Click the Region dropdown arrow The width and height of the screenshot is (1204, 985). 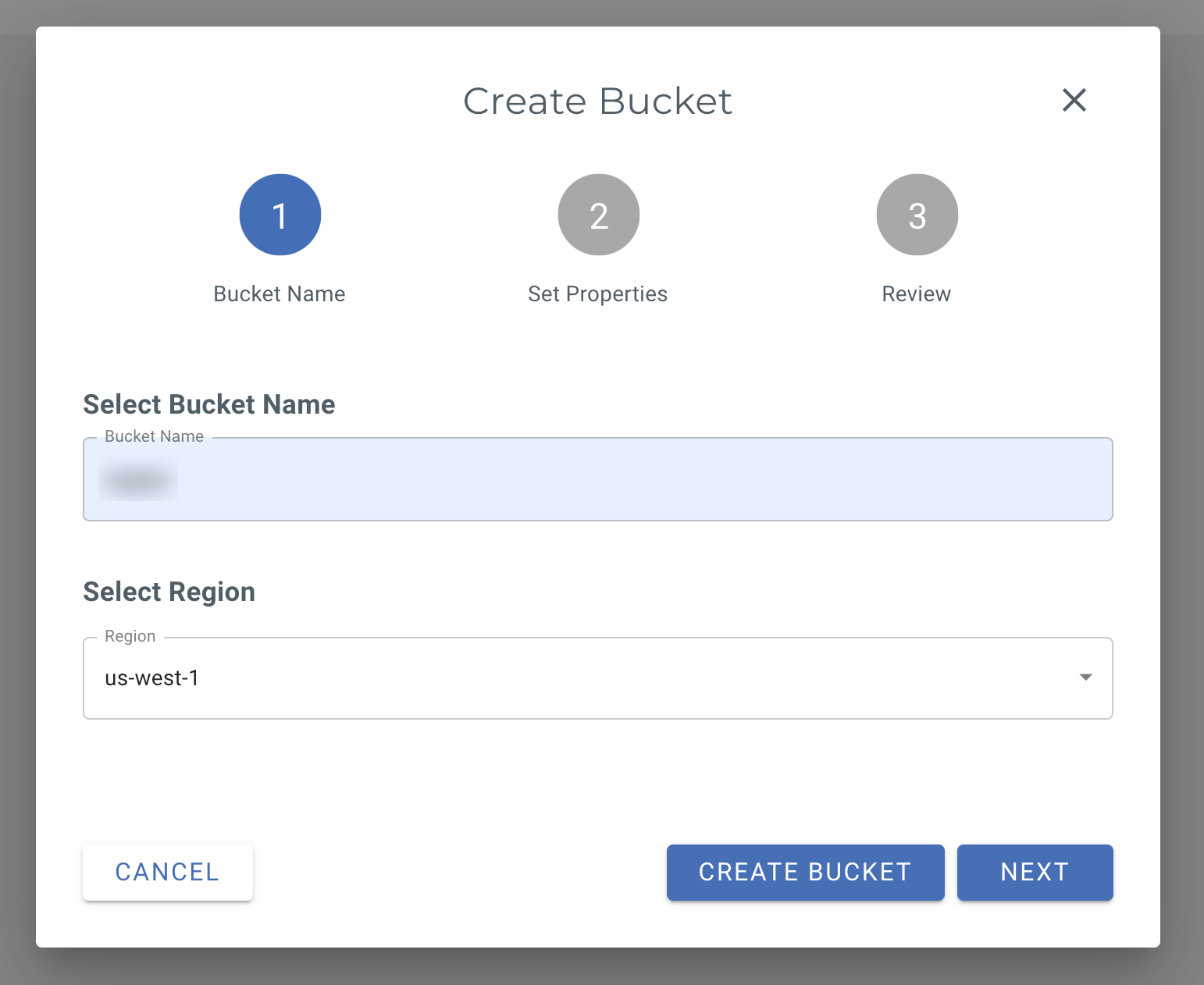pyautogui.click(x=1085, y=677)
